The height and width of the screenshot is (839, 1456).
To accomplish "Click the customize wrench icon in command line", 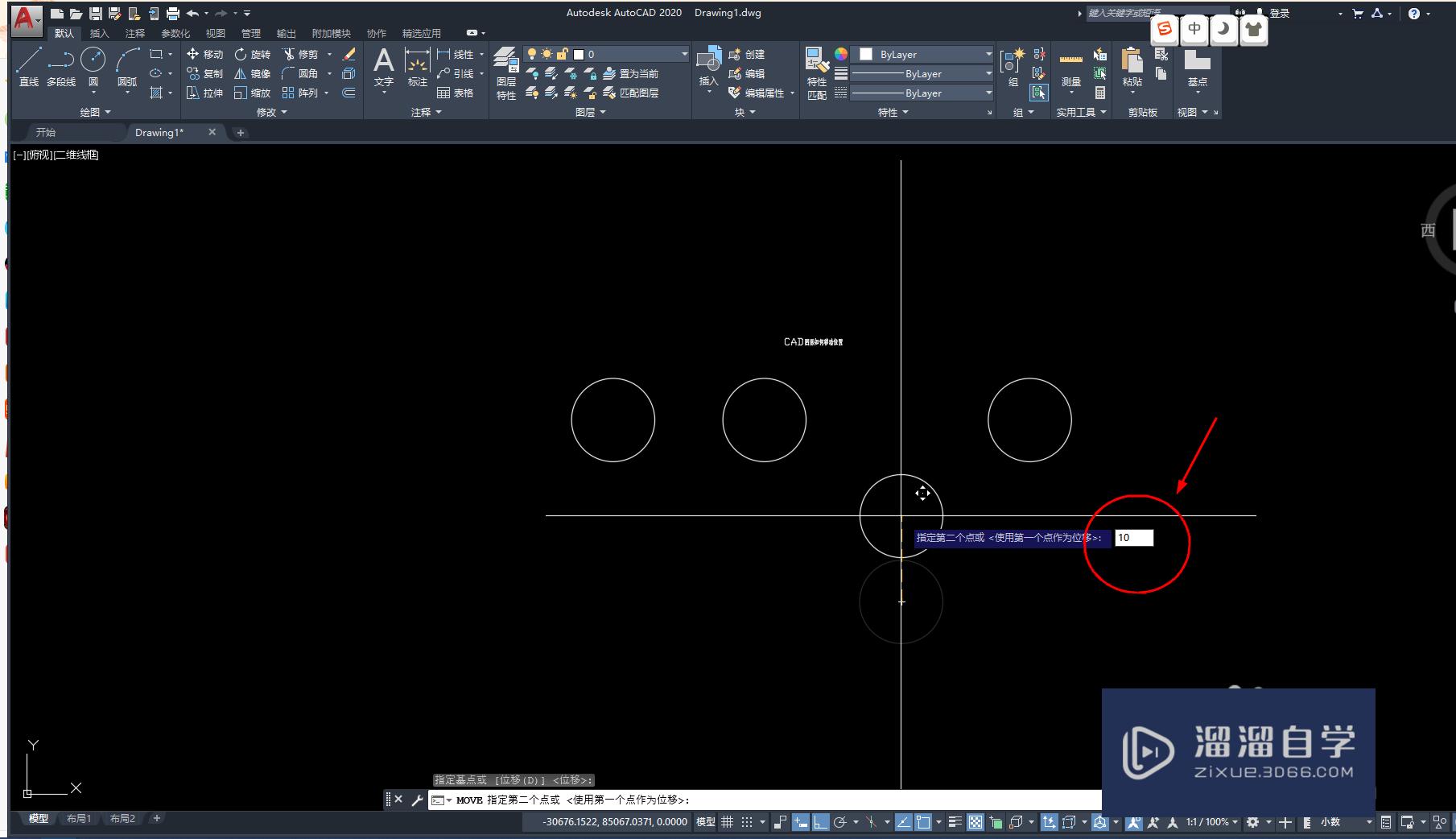I will pyautogui.click(x=417, y=800).
